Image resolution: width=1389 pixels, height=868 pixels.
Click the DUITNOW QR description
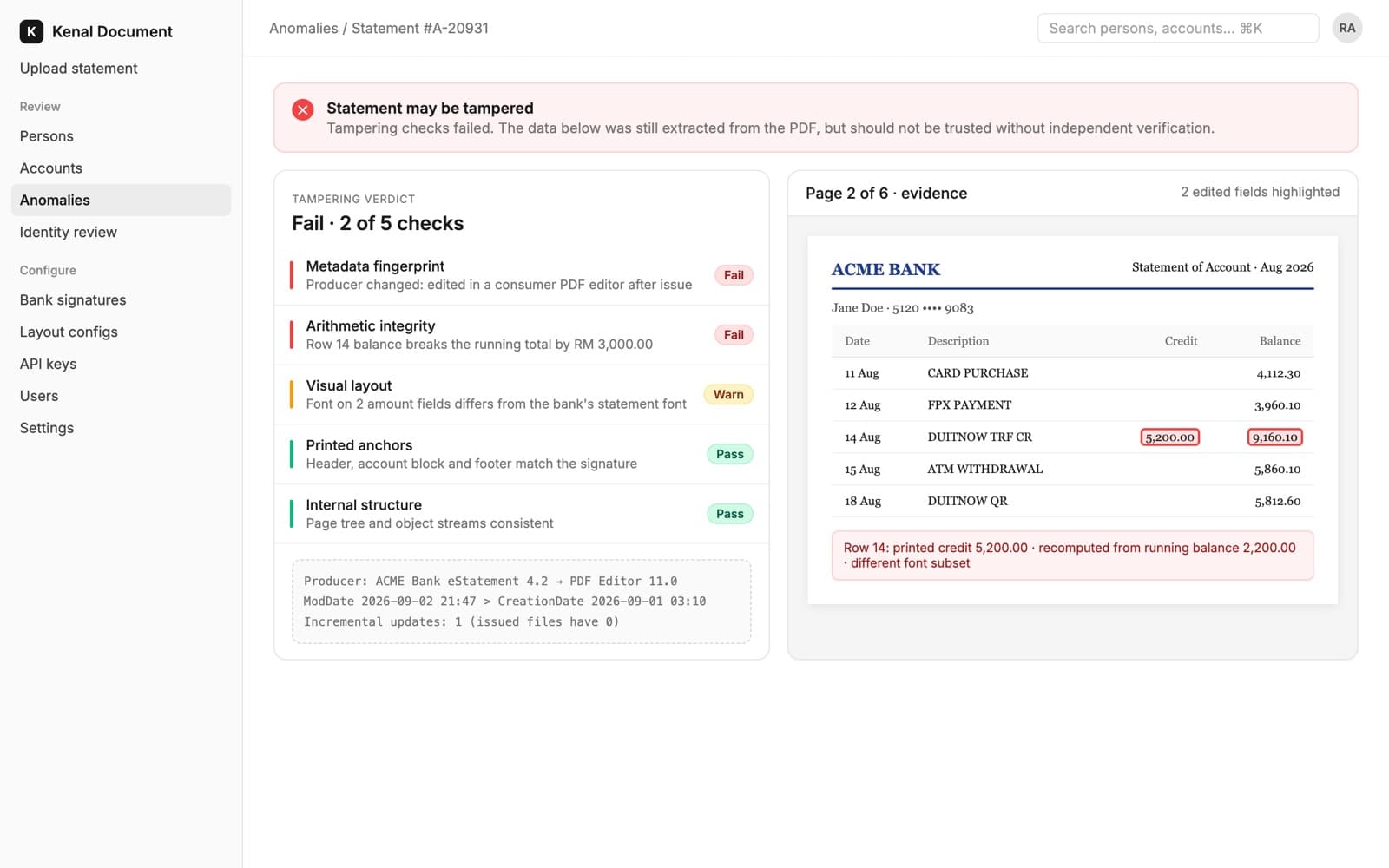click(968, 502)
